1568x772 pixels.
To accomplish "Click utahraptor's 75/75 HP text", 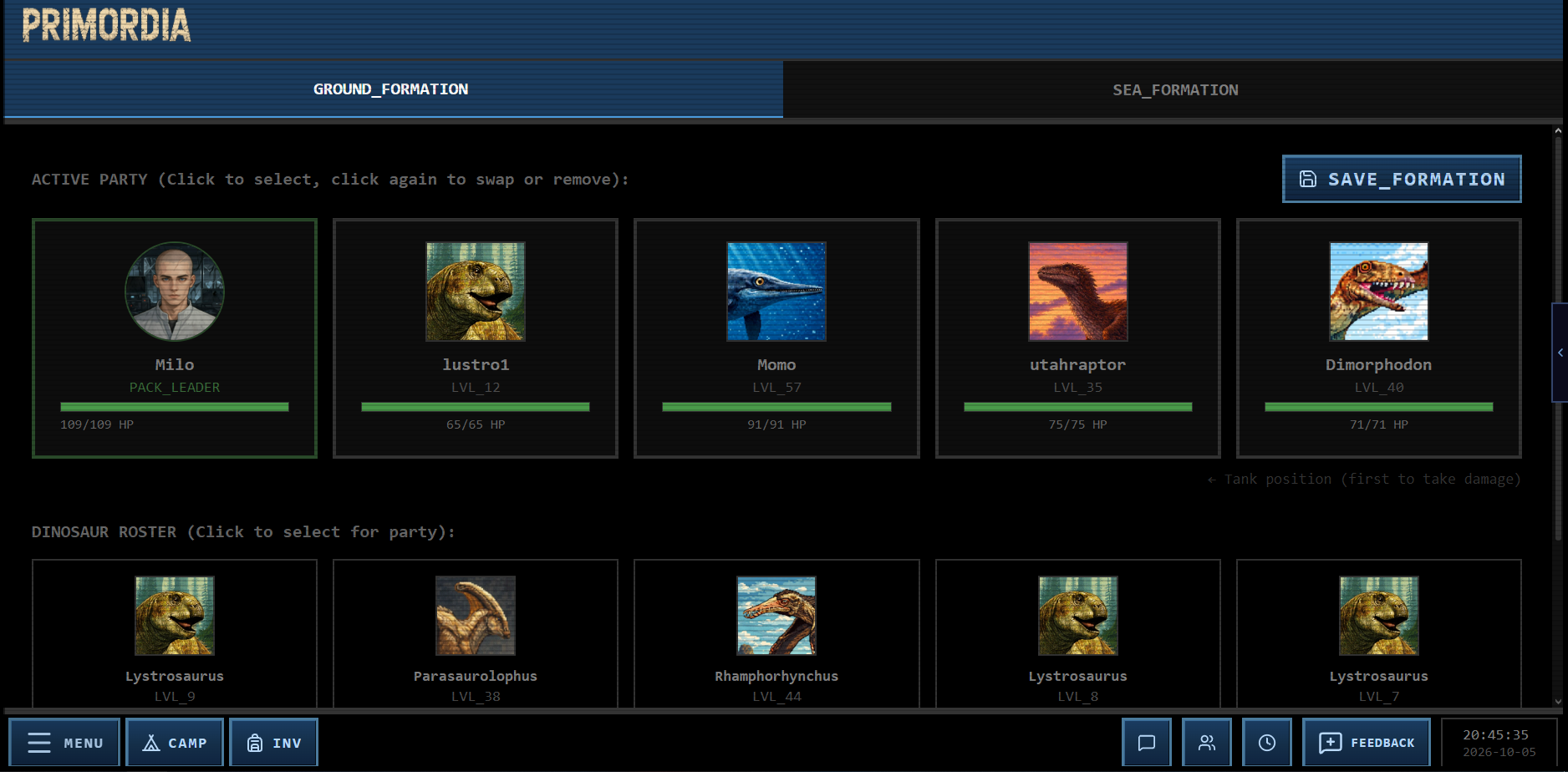I will [1078, 424].
